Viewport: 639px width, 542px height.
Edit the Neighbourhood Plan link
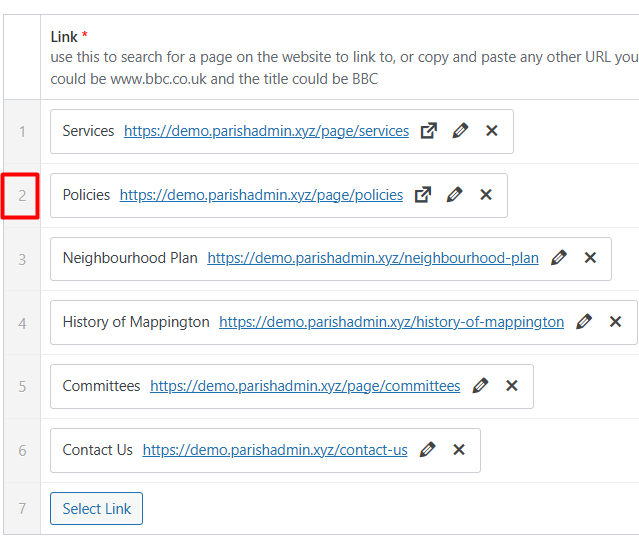coord(559,258)
